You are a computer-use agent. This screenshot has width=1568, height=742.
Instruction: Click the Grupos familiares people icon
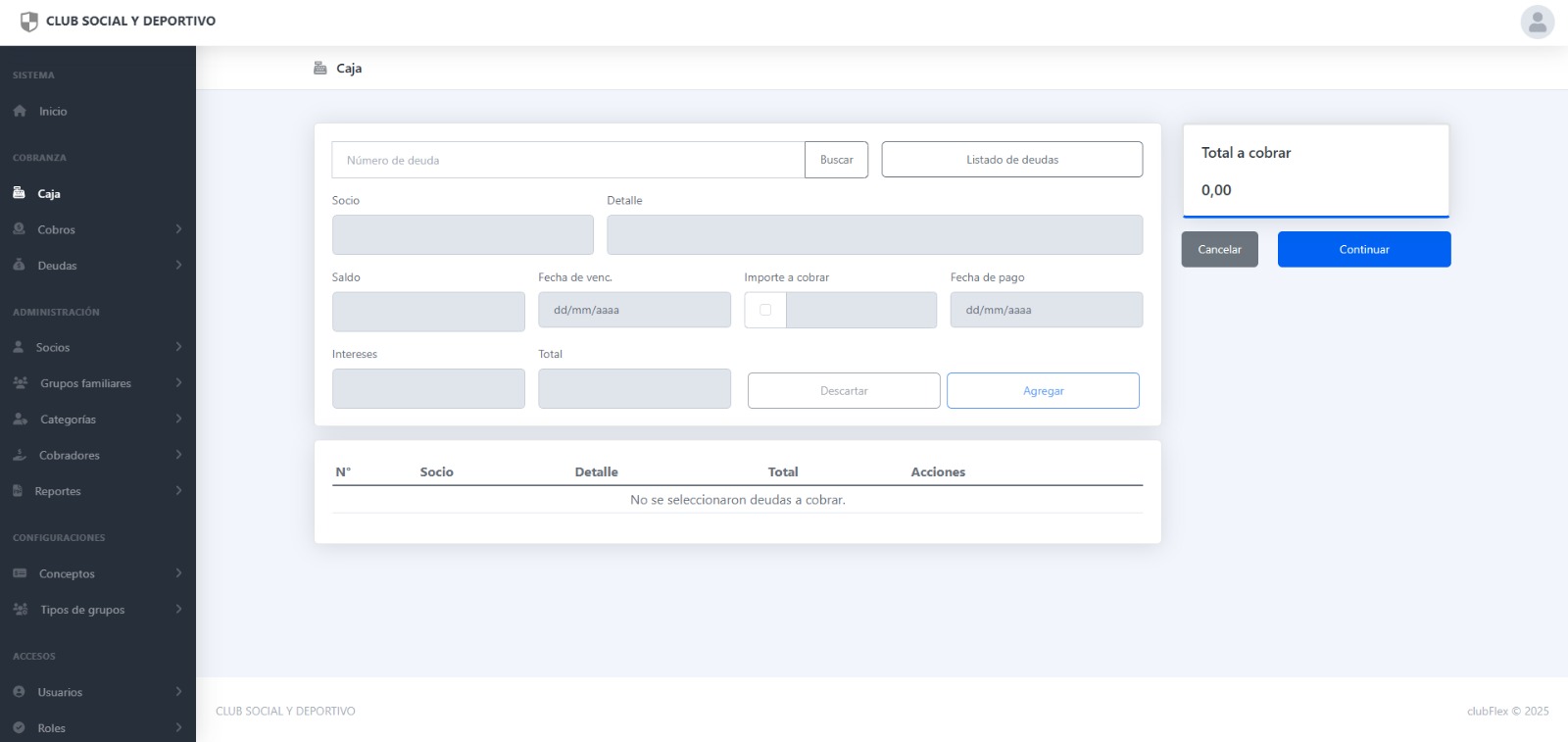tap(21, 383)
